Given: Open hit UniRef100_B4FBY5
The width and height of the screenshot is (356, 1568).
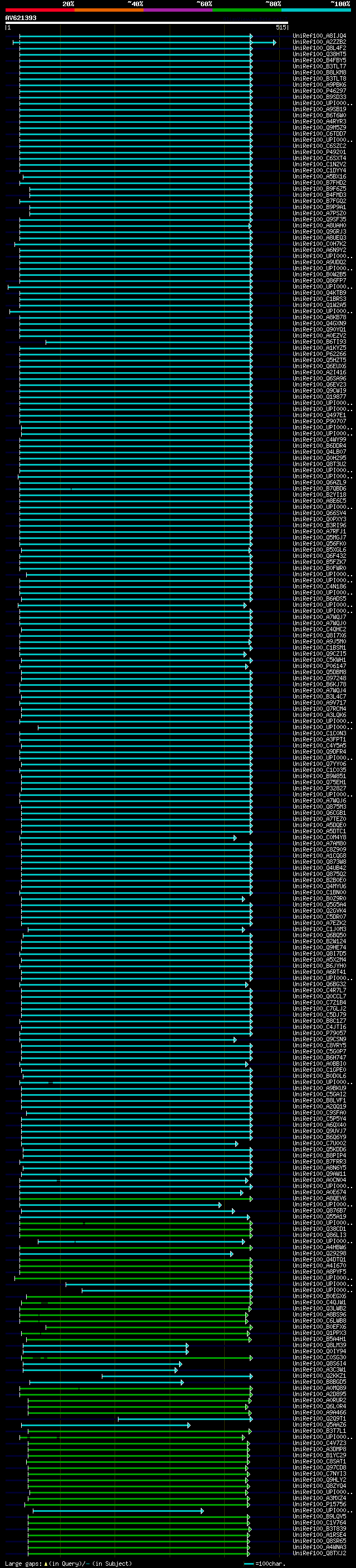Looking at the screenshot, I should (x=319, y=60).
